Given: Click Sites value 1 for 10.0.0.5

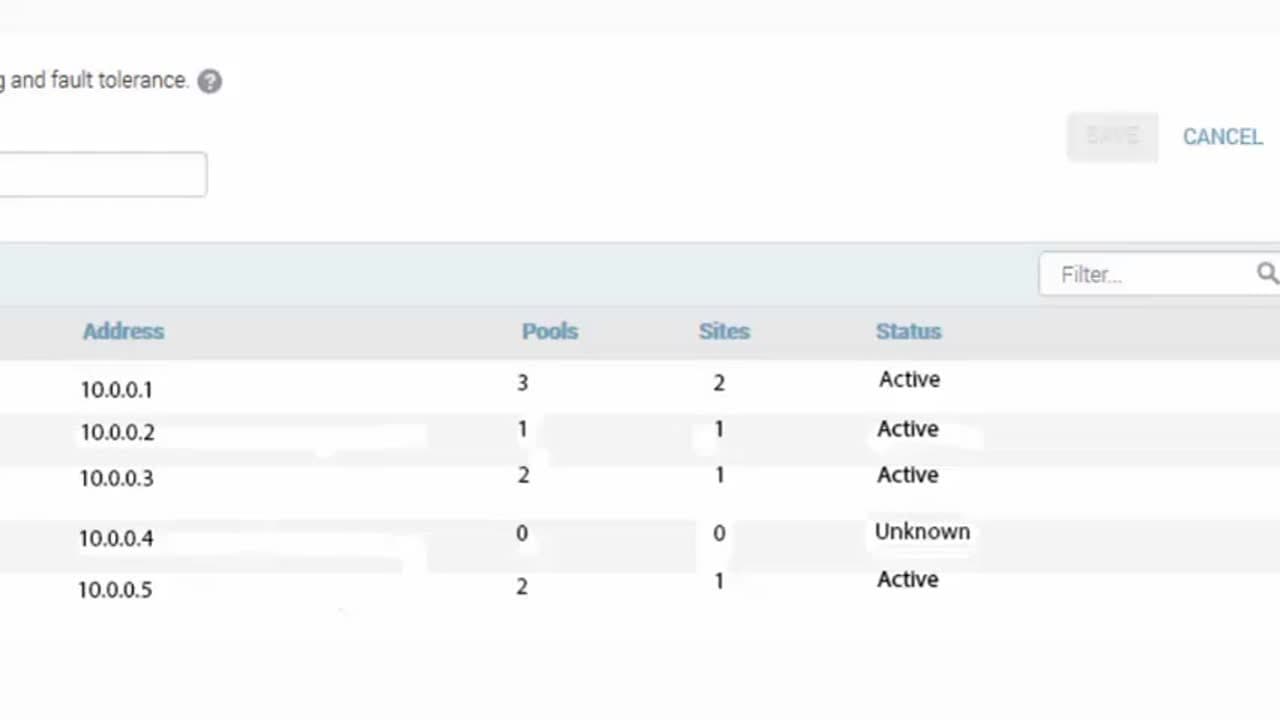Looking at the screenshot, I should [718, 582].
